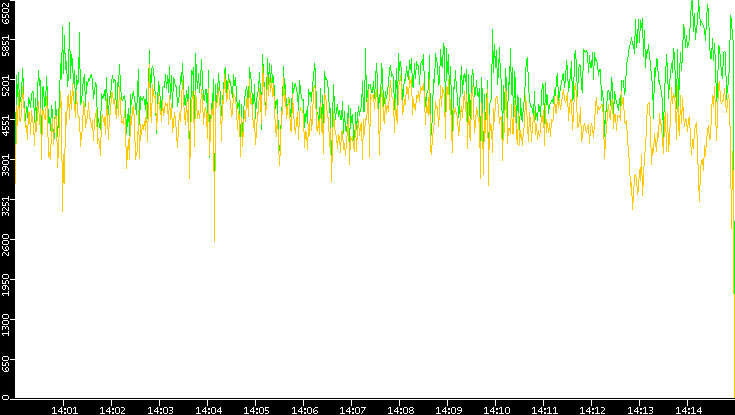Pick the 14:06 label on the time axis
Image resolution: width=735 pixels, height=415 pixels.
click(304, 410)
